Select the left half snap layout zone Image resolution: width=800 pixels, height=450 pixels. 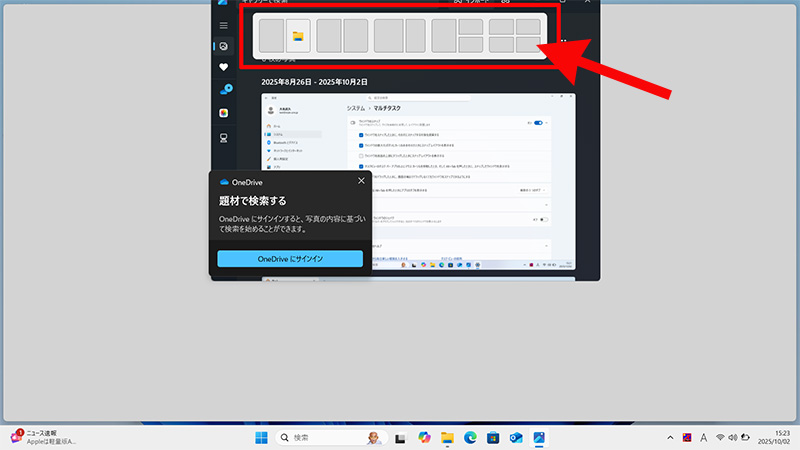pos(271,36)
